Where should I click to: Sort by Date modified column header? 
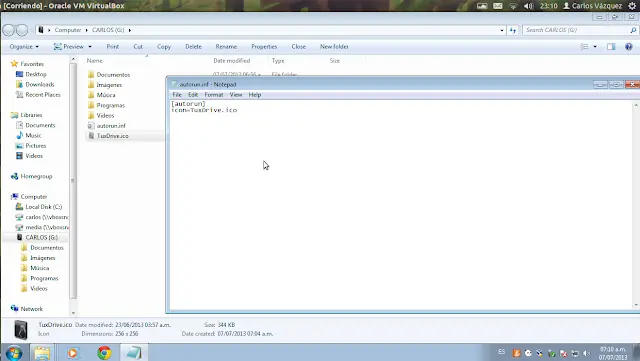(231, 60)
